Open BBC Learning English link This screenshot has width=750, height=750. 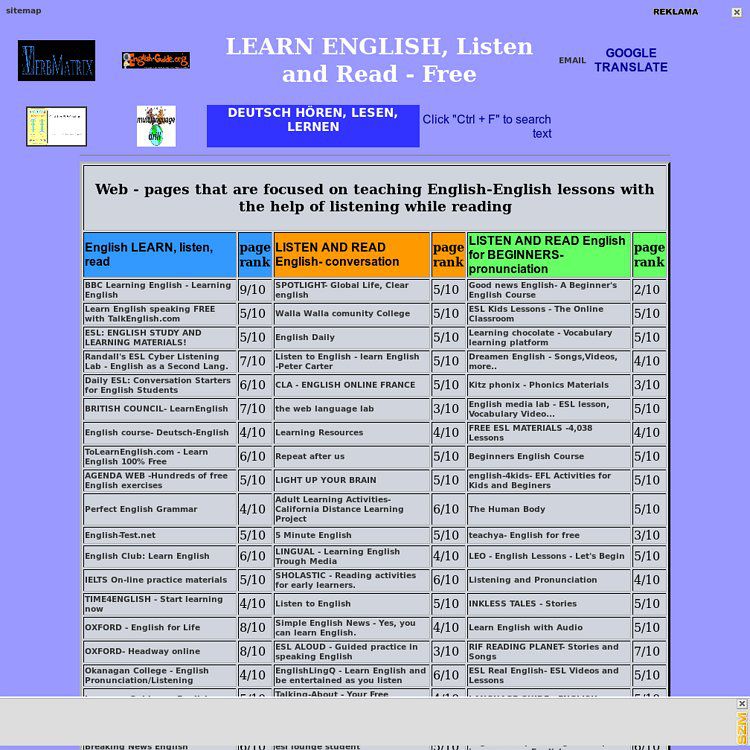click(158, 290)
